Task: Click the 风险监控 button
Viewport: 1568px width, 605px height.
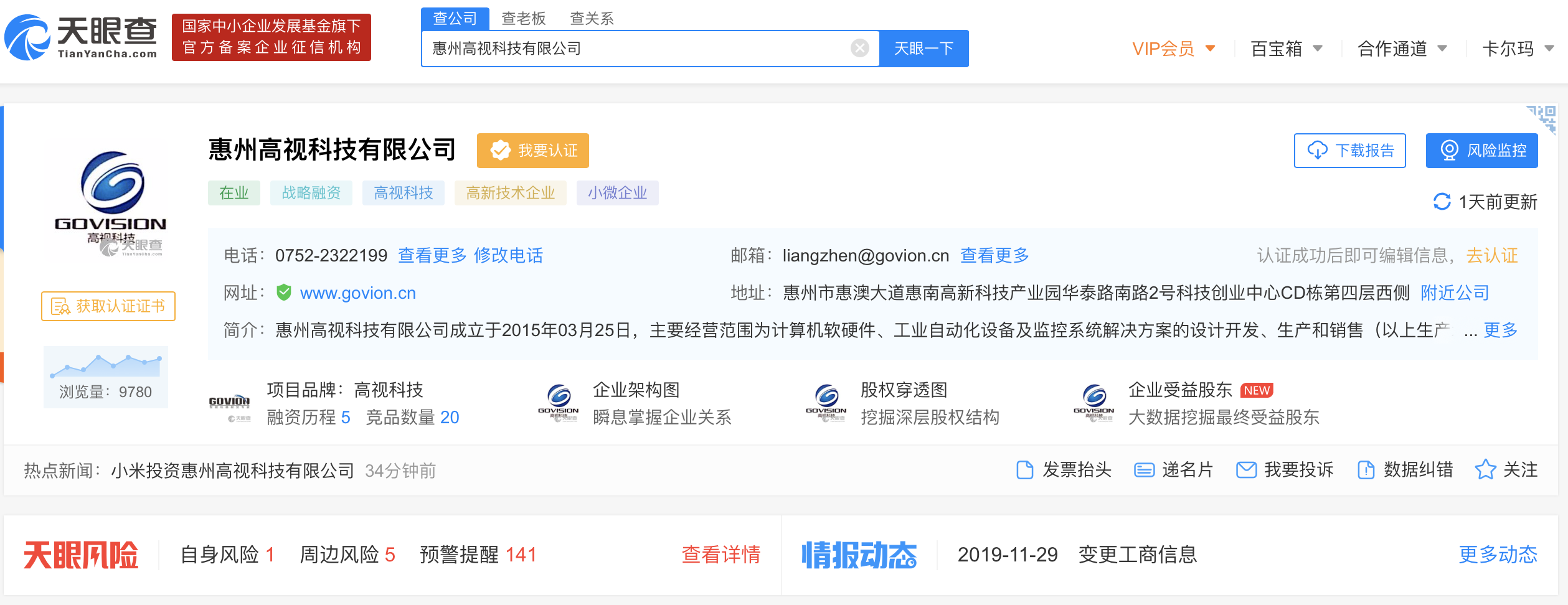Action: tap(1482, 151)
